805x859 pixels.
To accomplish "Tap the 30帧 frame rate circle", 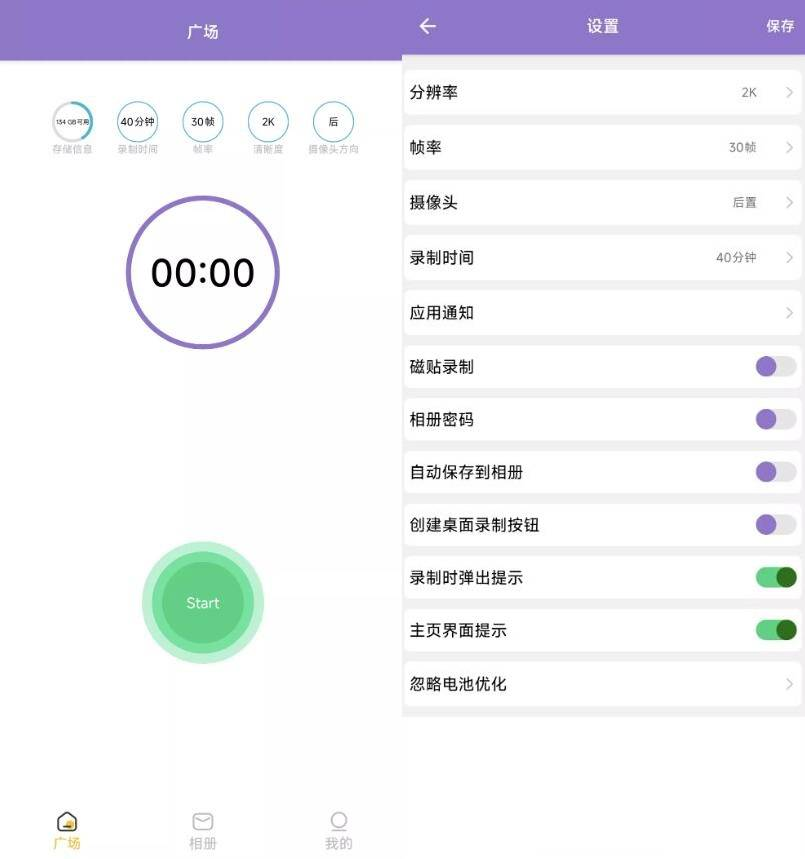I will [203, 122].
